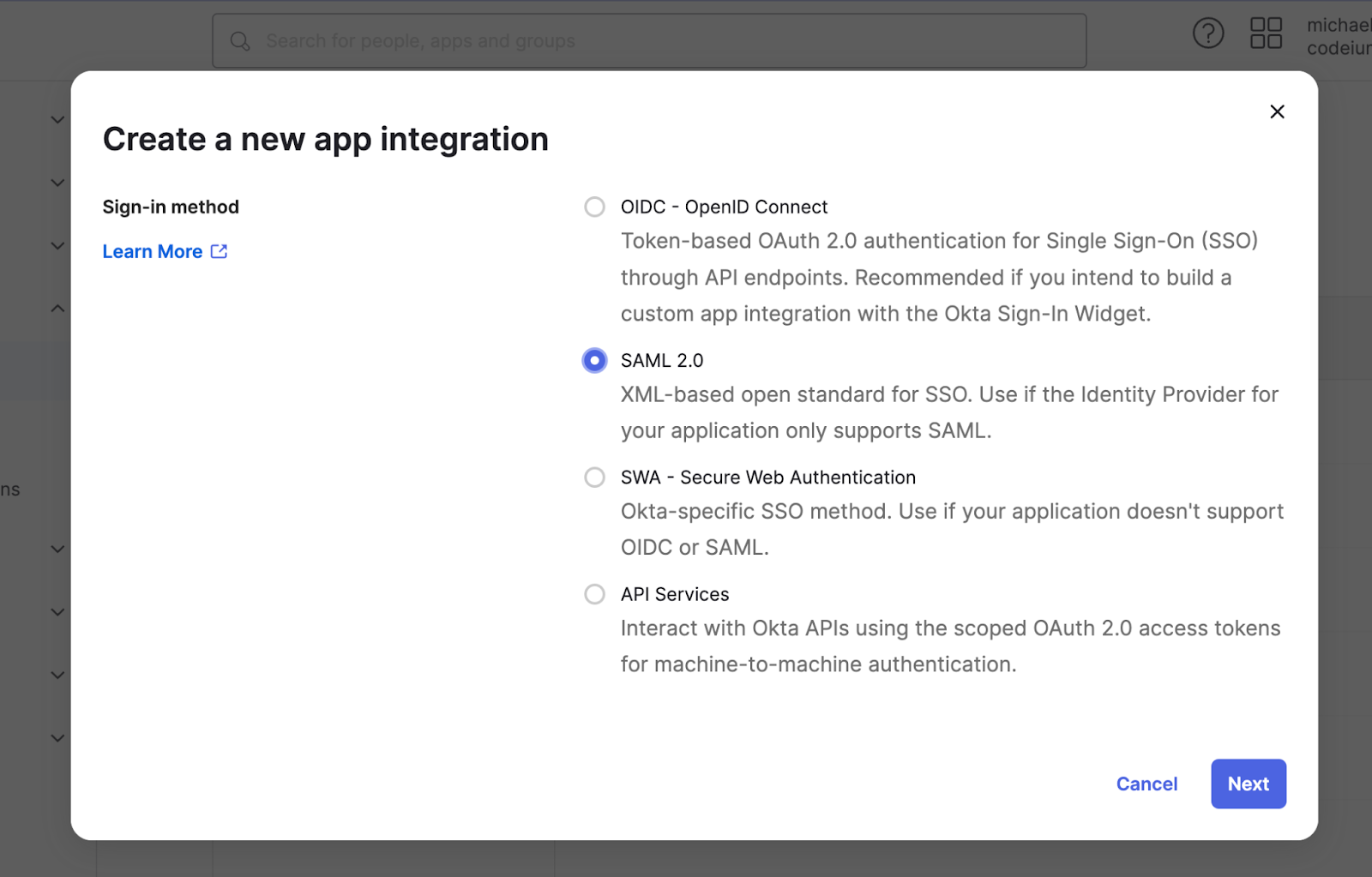1372x877 pixels.
Task: Focus the search people, apps and groups field
Action: tap(649, 40)
